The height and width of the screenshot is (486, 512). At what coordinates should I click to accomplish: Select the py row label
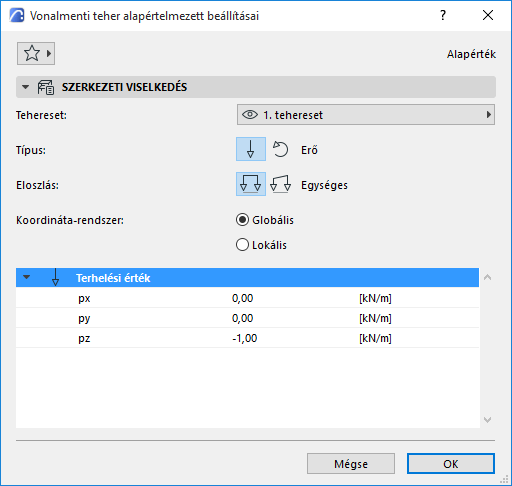pyautogui.click(x=84, y=319)
